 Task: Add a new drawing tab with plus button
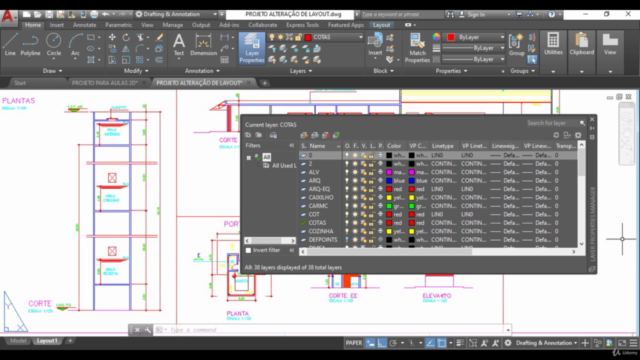click(264, 83)
